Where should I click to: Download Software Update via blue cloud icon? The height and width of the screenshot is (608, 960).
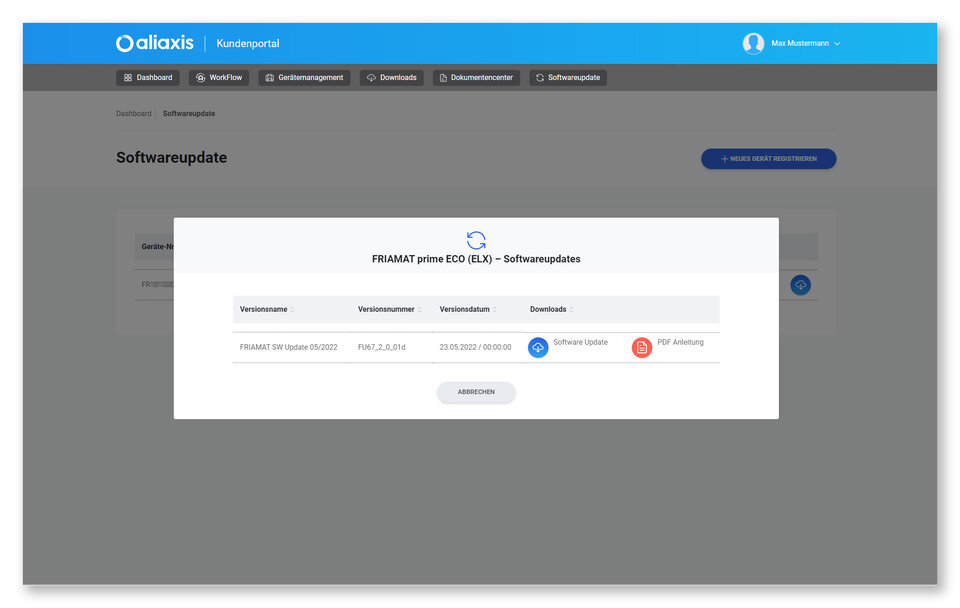[x=538, y=348]
